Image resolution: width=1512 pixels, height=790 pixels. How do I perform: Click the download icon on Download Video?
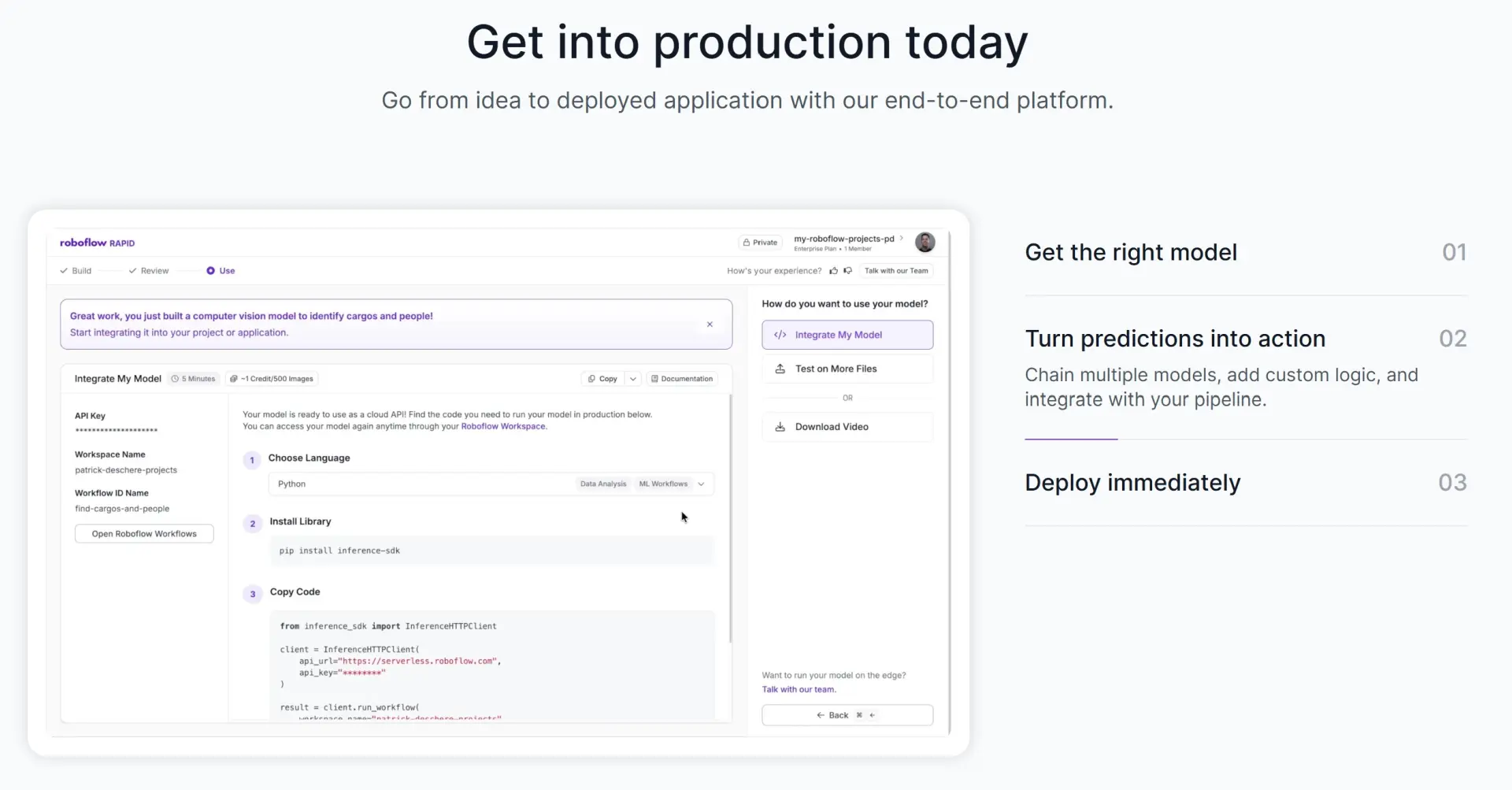click(x=780, y=427)
